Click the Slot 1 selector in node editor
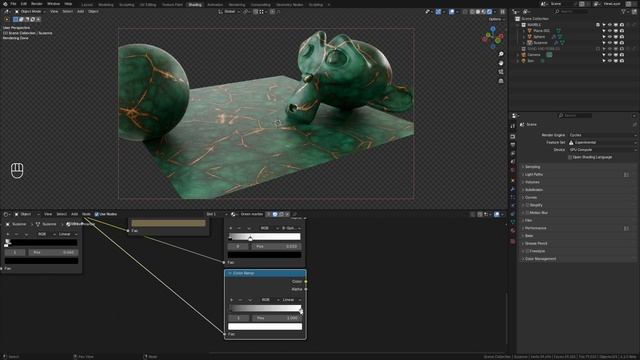 (217, 214)
